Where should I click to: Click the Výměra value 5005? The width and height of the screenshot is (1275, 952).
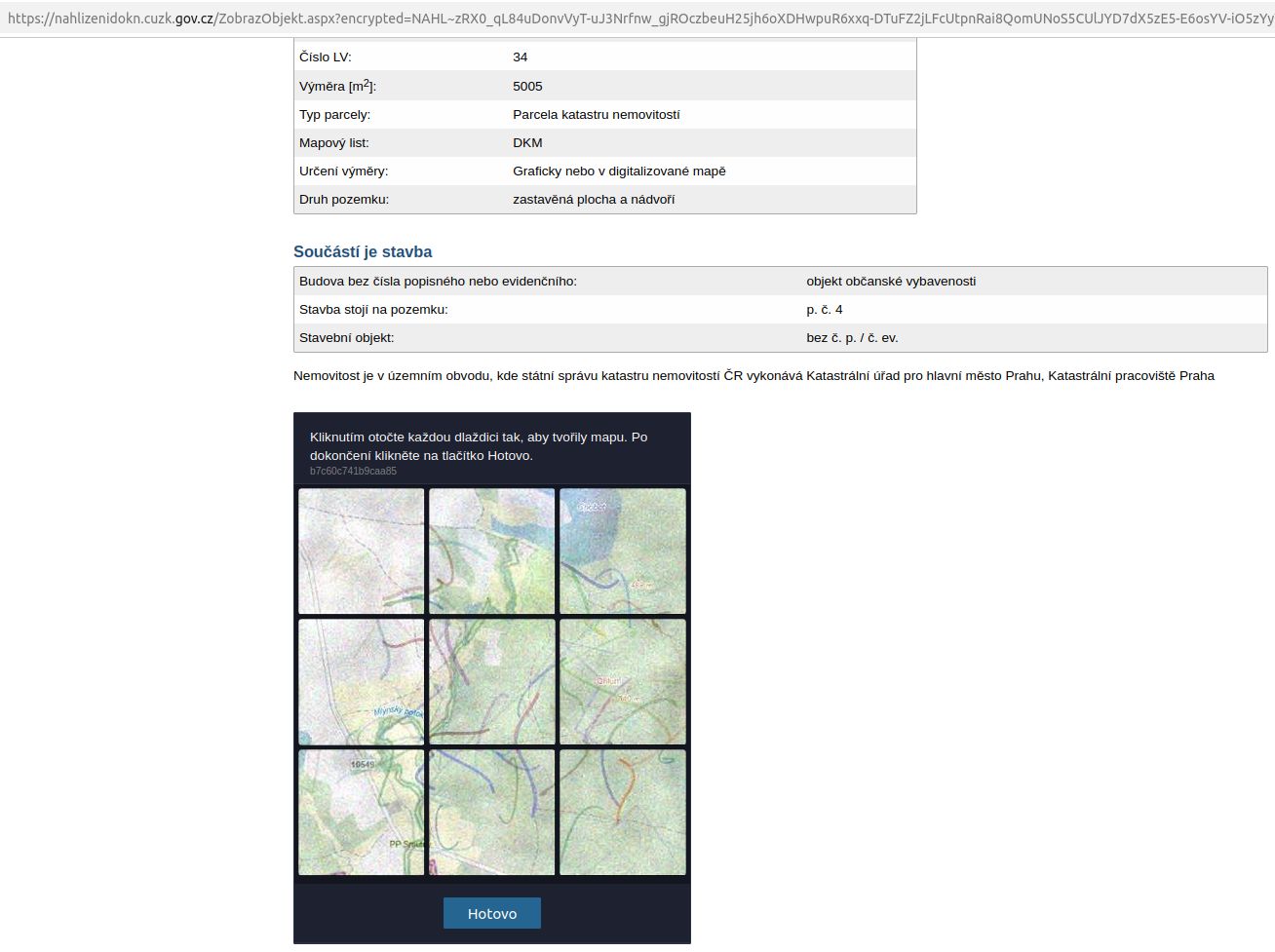pyautogui.click(x=527, y=86)
